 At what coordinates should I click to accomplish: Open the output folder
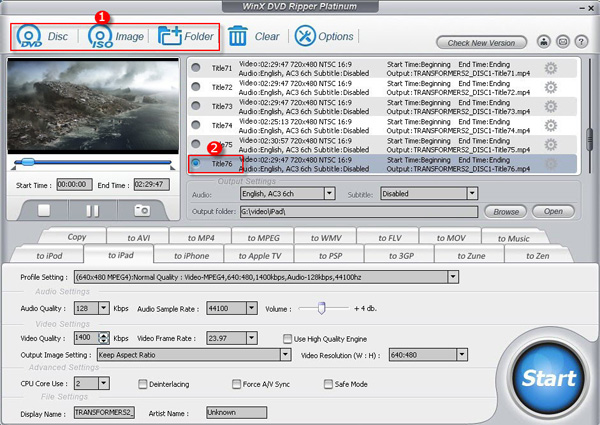pyautogui.click(x=553, y=211)
